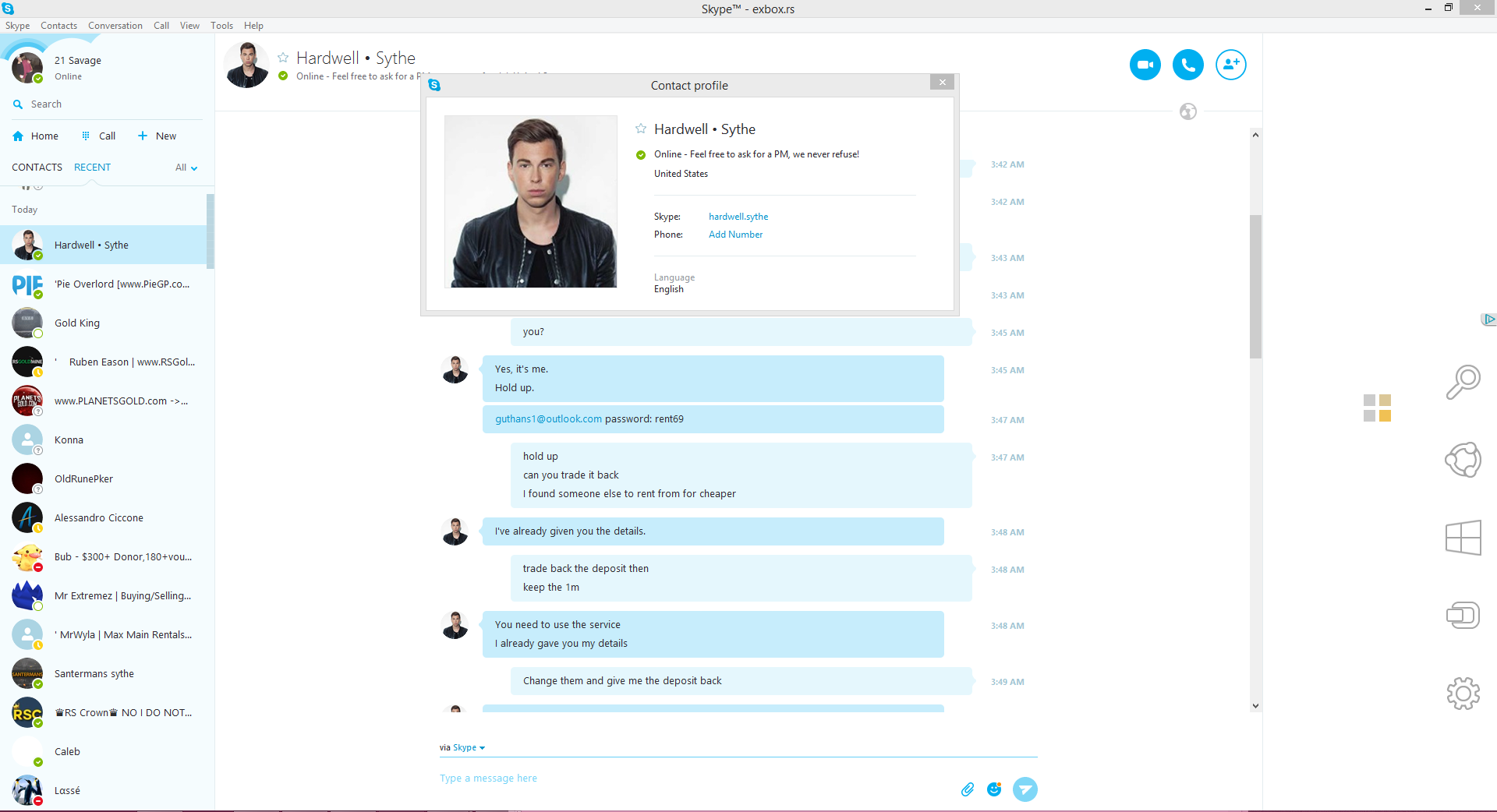Attach a file with the paperclip icon
This screenshot has height=812, width=1497.
click(x=967, y=789)
